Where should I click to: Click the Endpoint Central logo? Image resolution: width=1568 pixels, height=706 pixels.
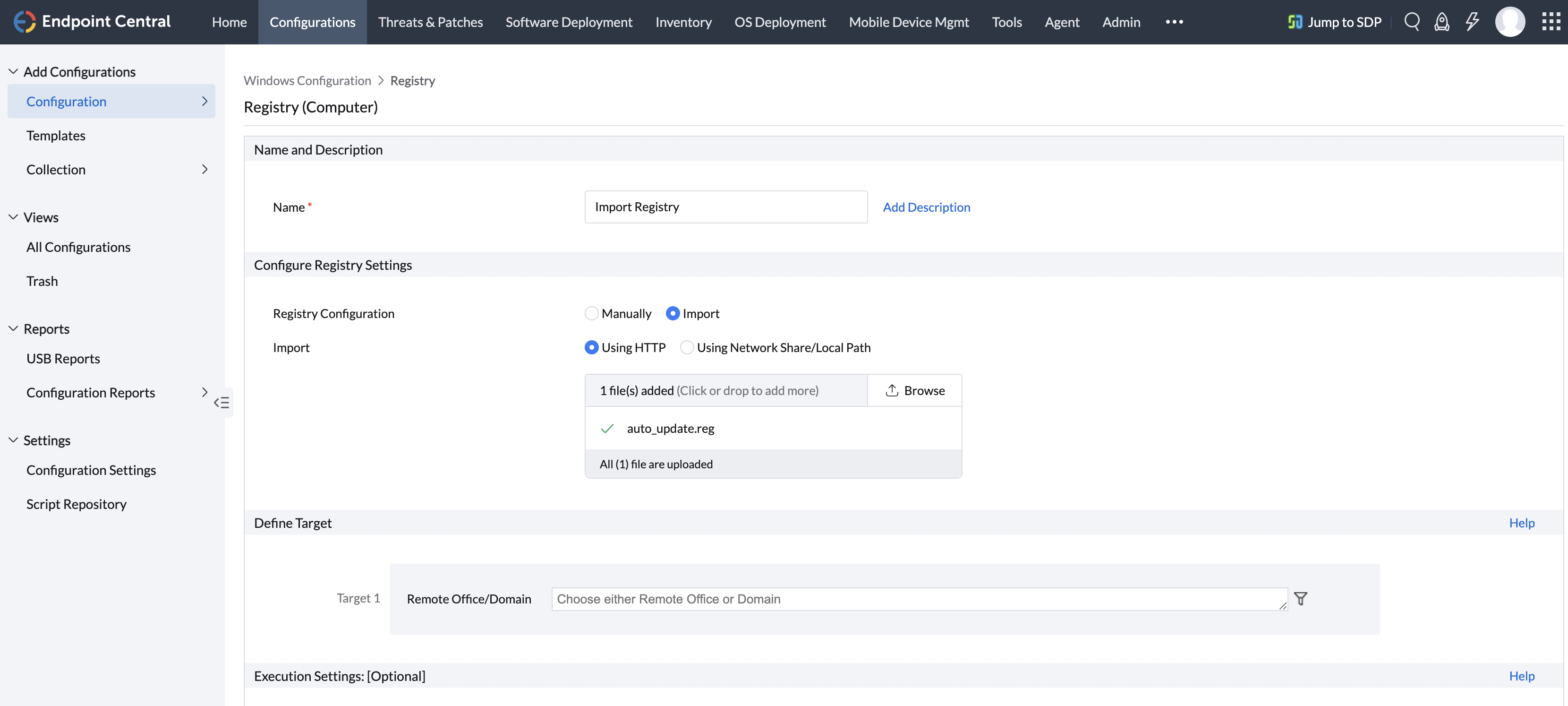pos(92,22)
